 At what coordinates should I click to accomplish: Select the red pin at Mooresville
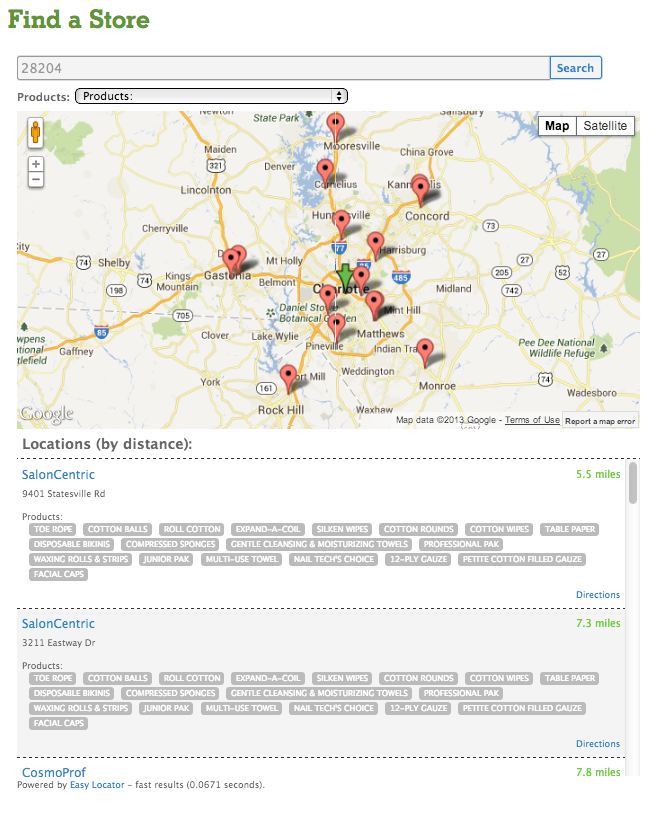[335, 128]
